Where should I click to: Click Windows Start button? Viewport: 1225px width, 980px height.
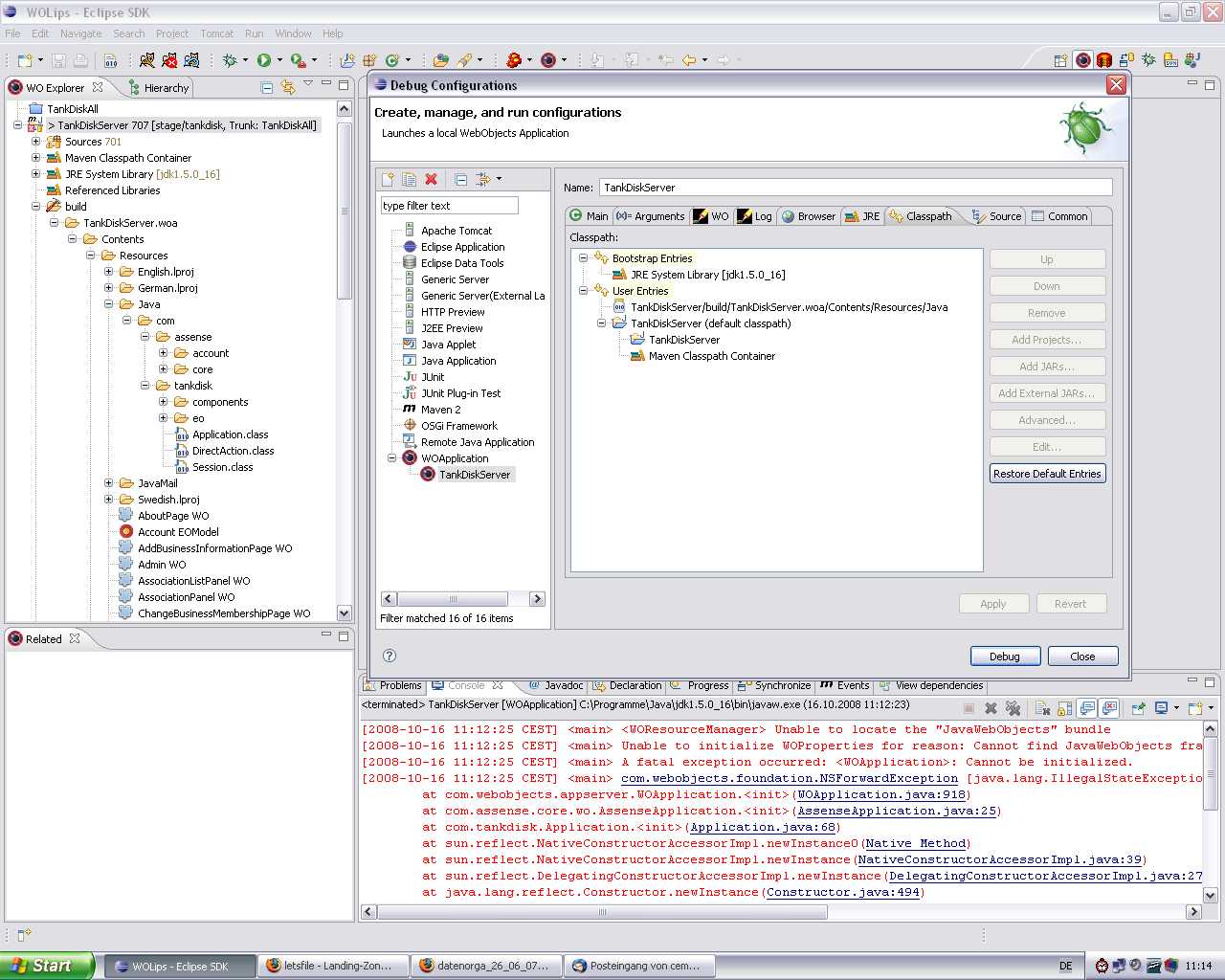[x=47, y=966]
